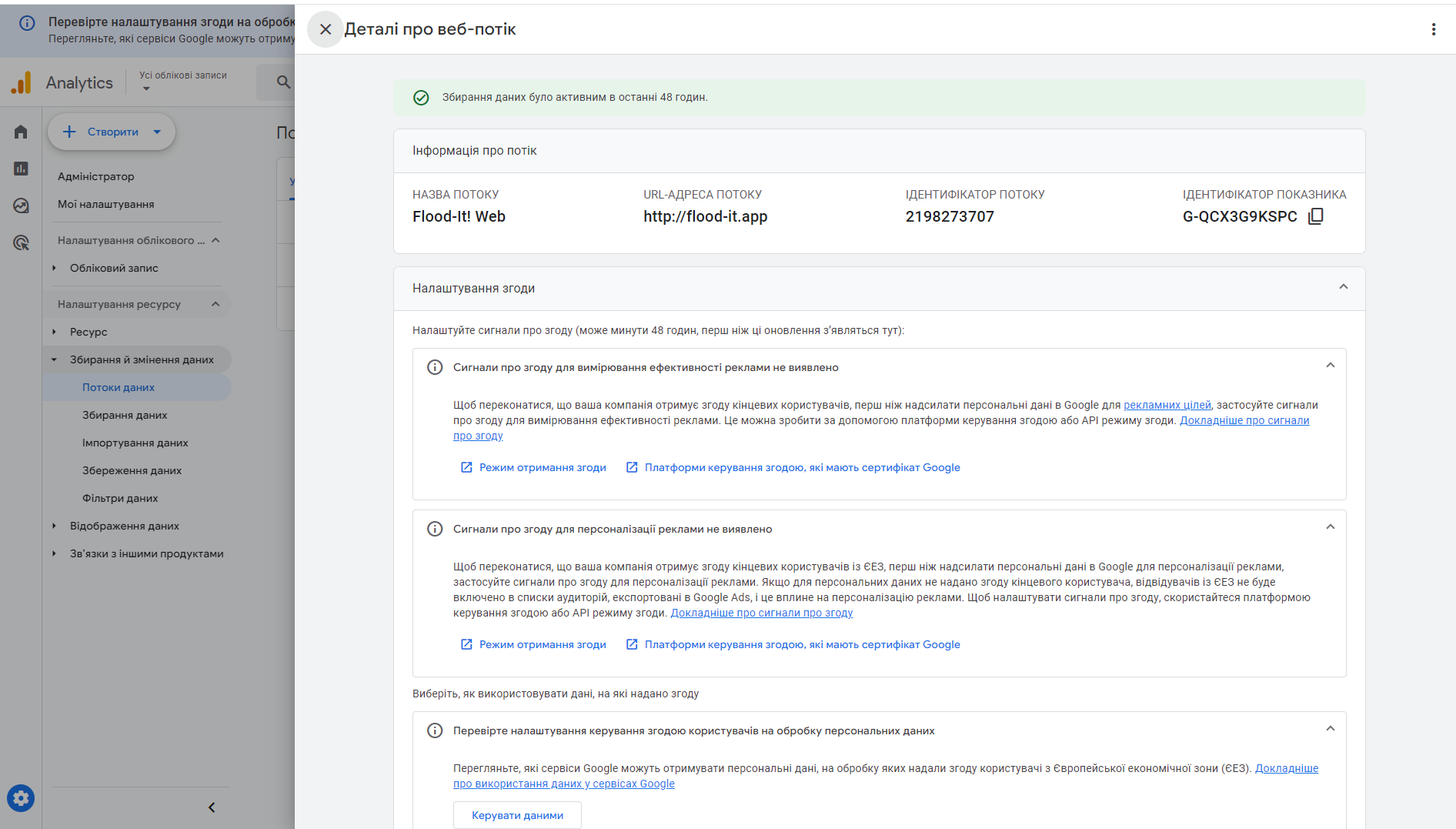Open the all accounts dropdown
Viewport: 1456px width, 829px height.
[x=182, y=81]
